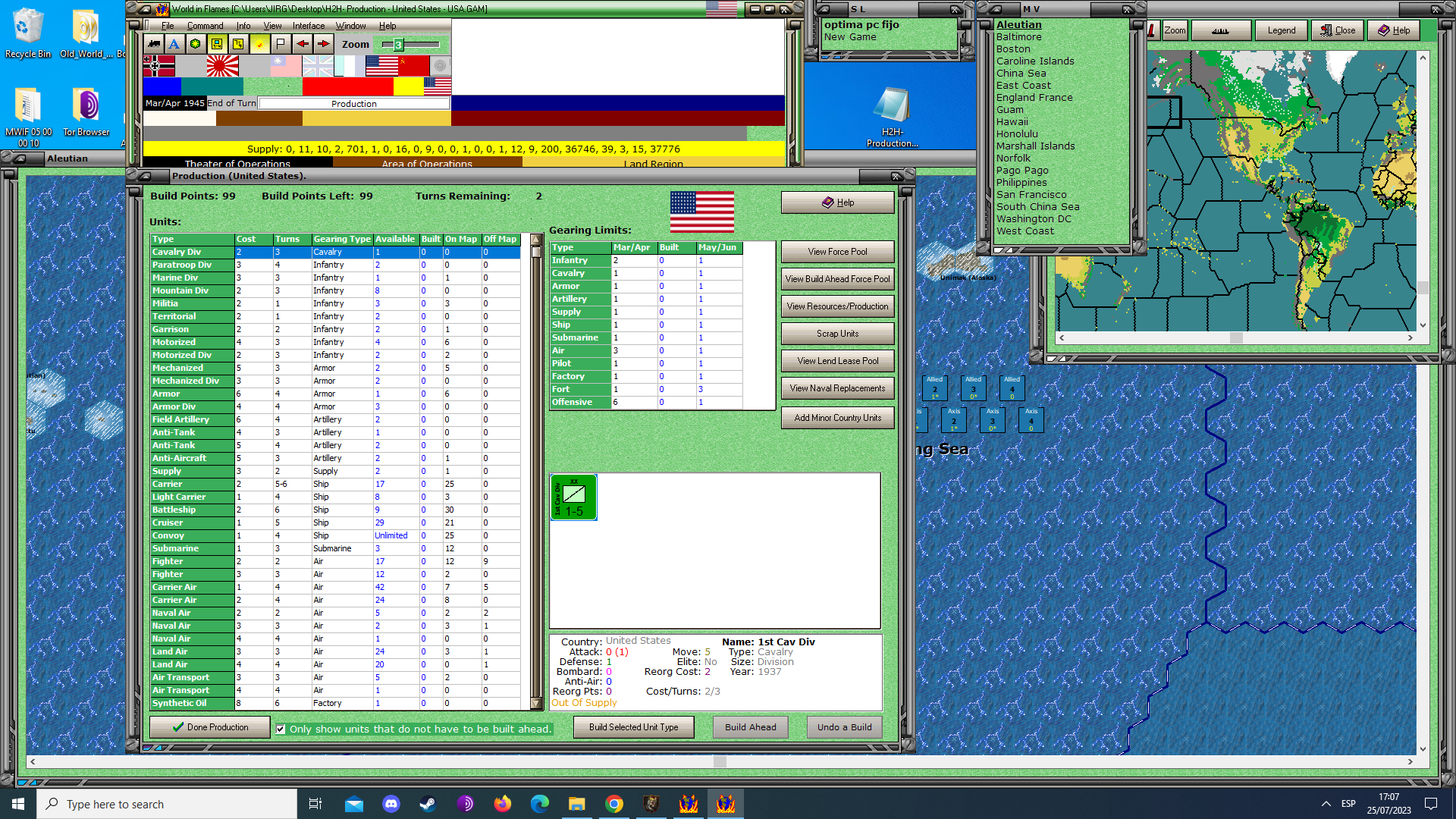Open Steam from the Windows taskbar
The width and height of the screenshot is (1456, 819).
tap(428, 804)
